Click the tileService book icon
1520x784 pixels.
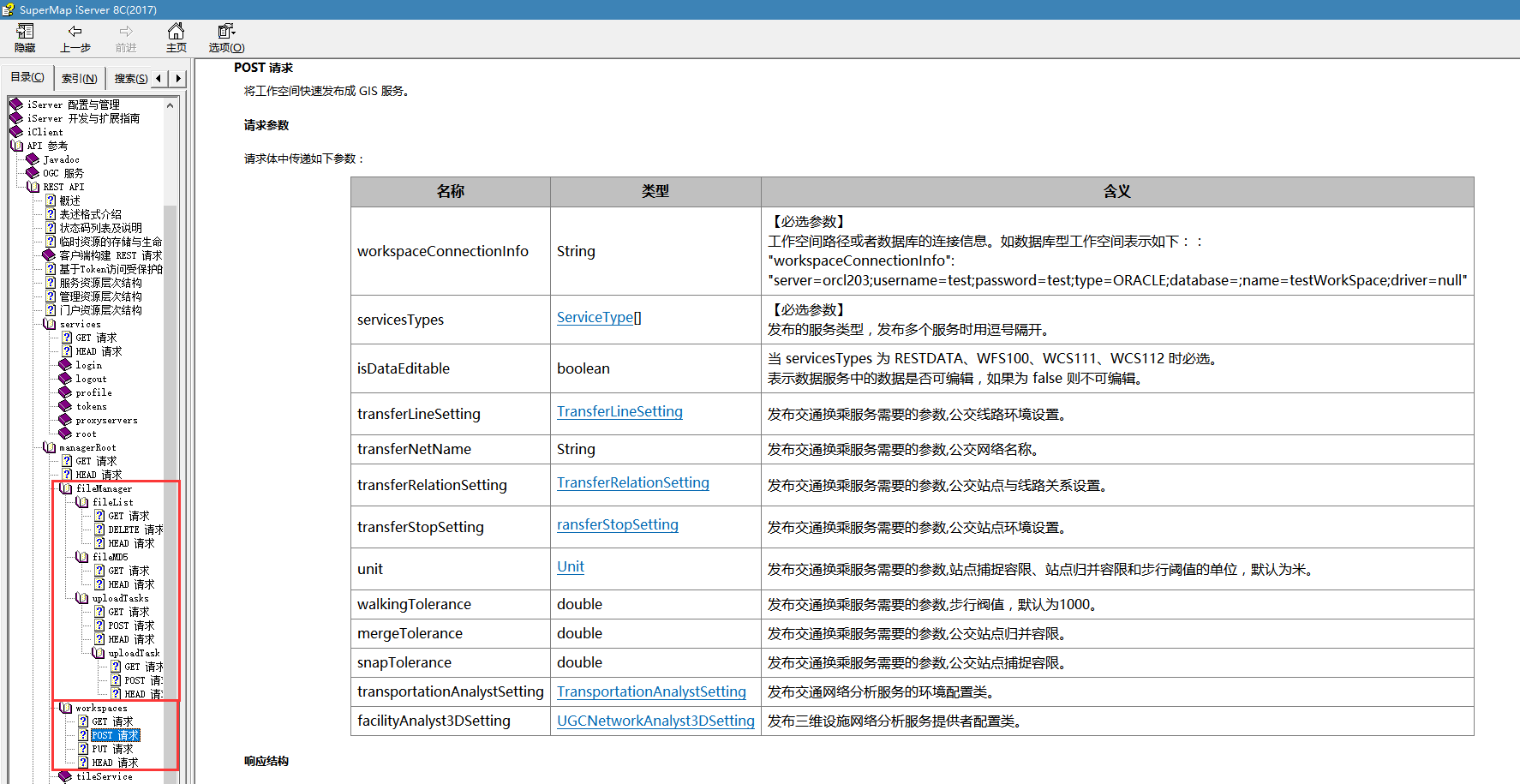[65, 776]
